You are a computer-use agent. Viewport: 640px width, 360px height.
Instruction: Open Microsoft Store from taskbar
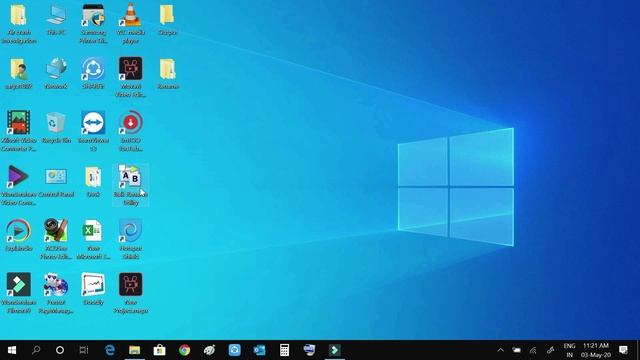[160, 350]
